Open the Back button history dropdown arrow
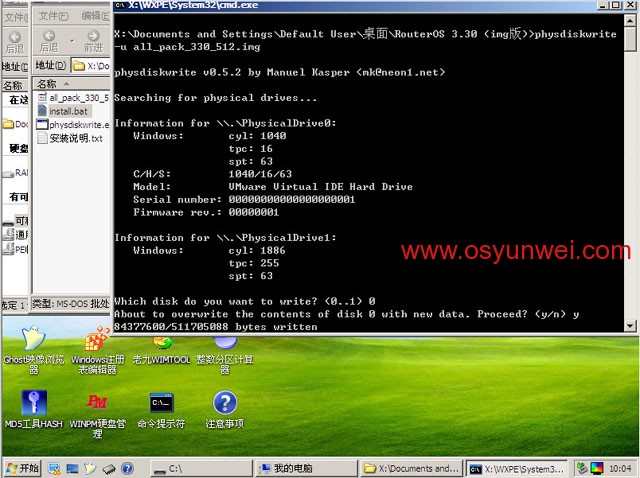 point(72,41)
